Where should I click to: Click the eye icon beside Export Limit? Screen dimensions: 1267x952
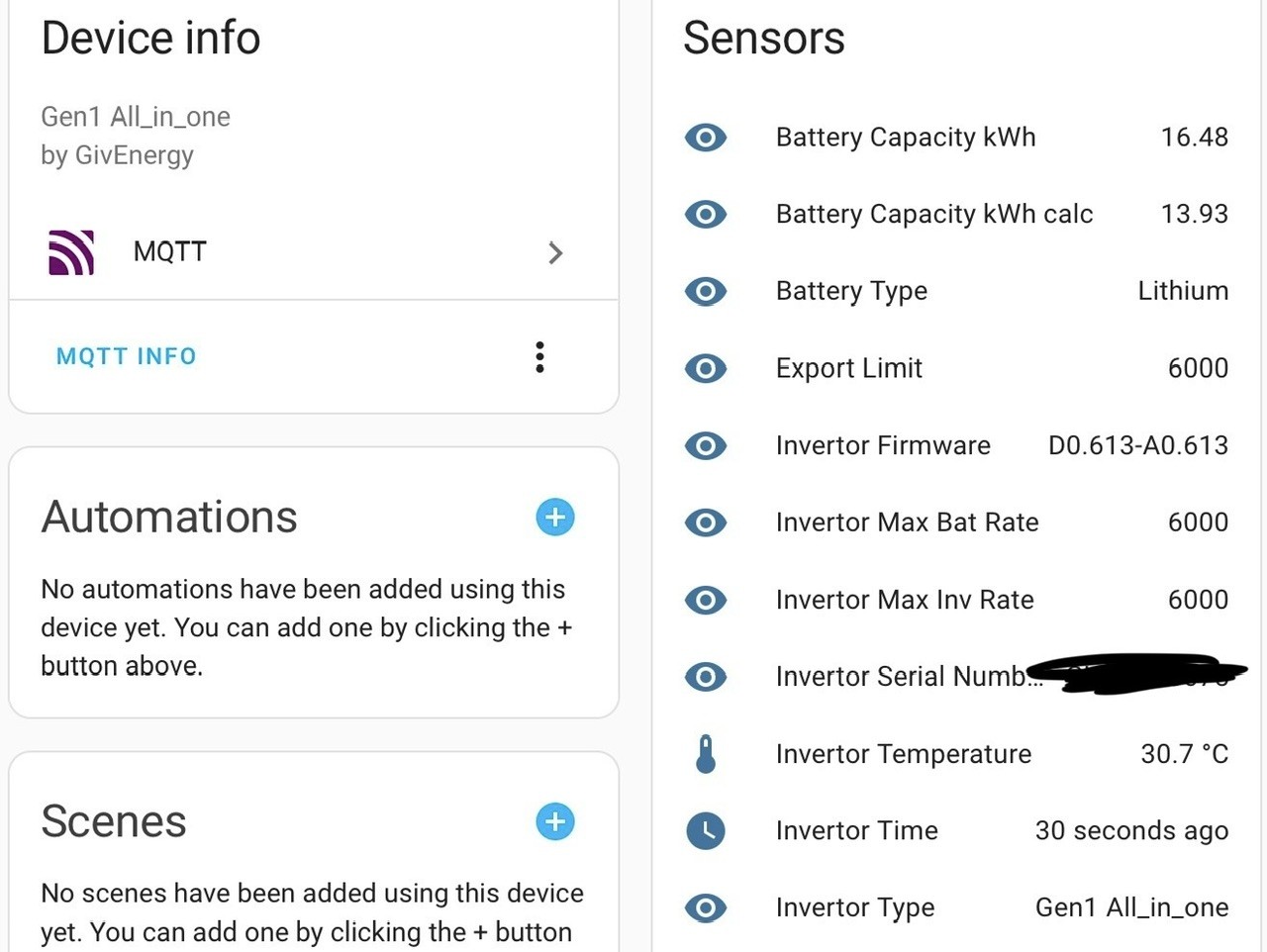[x=706, y=368]
